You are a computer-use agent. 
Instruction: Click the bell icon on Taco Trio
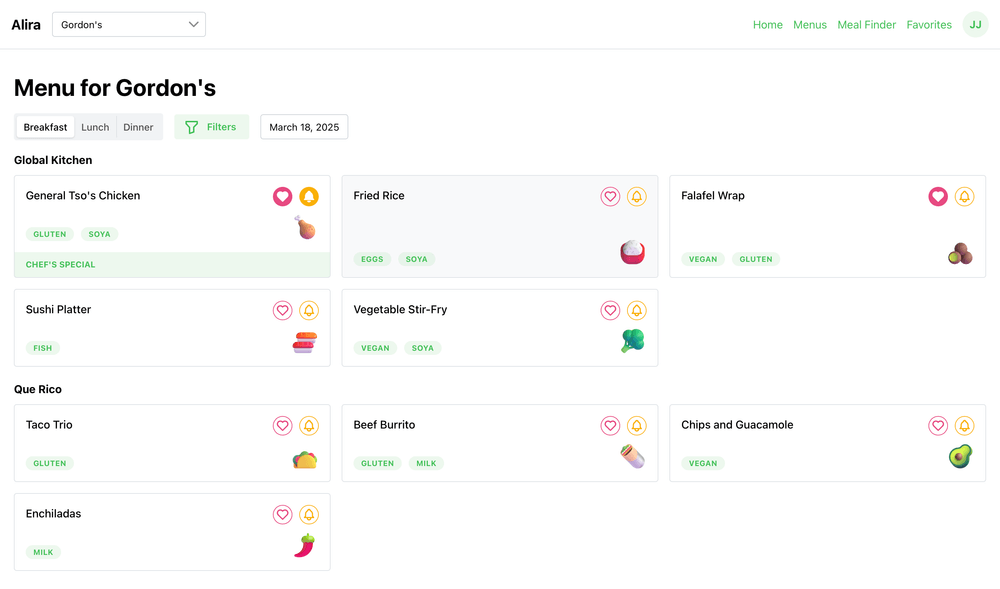click(309, 425)
